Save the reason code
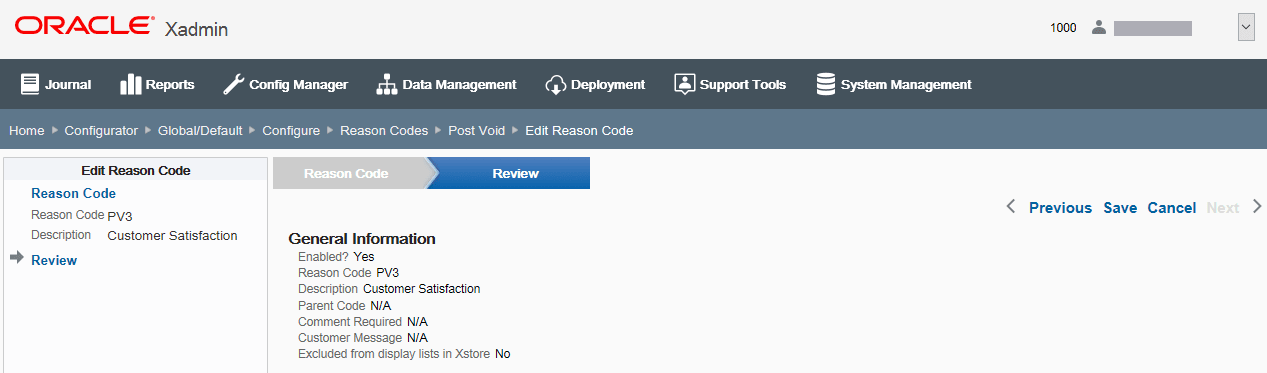The height and width of the screenshot is (373, 1267). point(1120,207)
